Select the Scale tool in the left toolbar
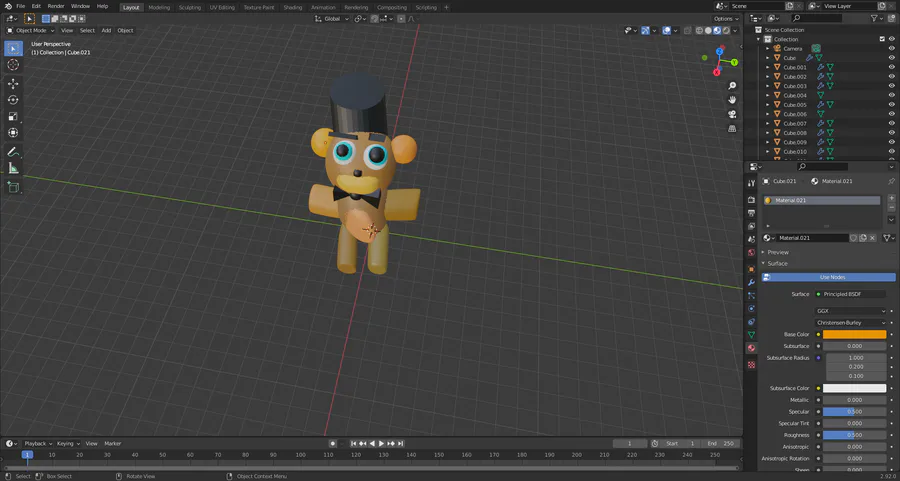 [13, 117]
